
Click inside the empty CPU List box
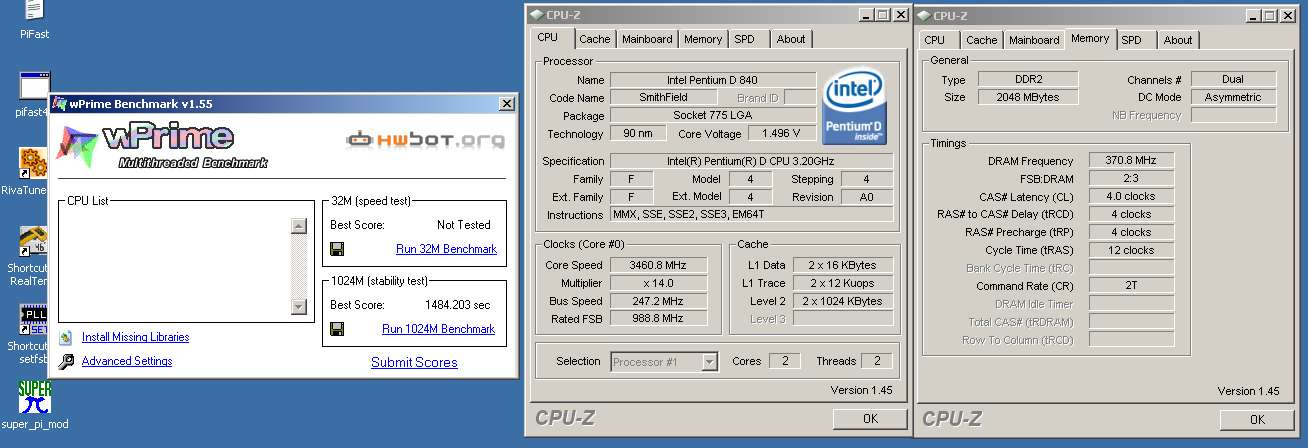[x=174, y=265]
